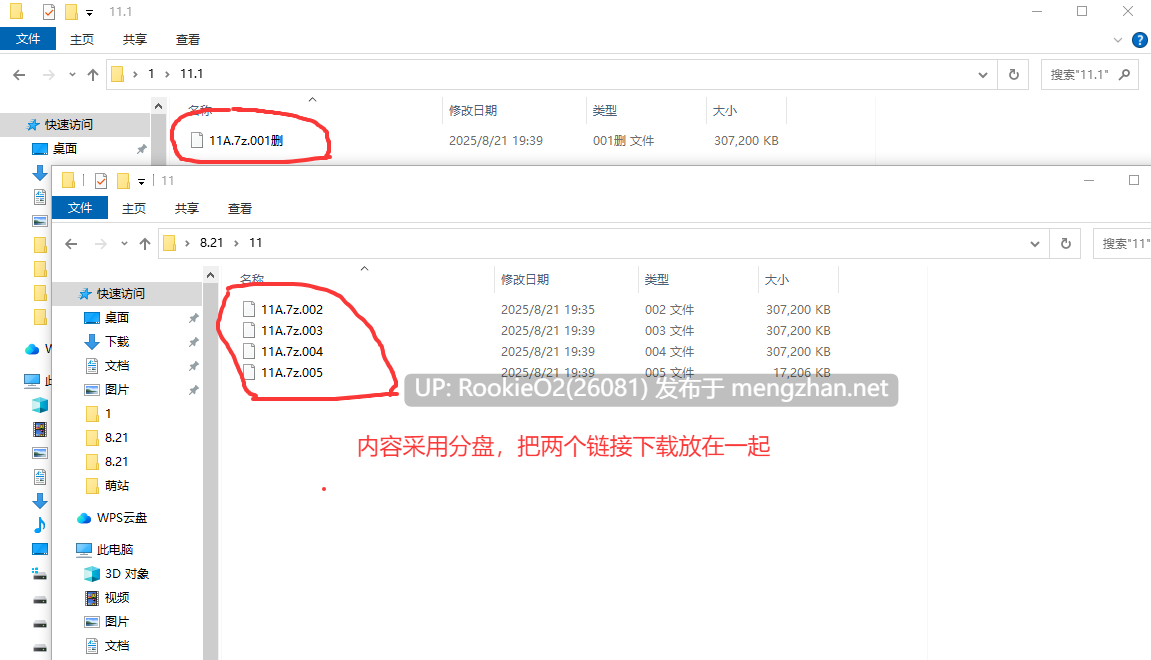Click folder icon in 11.1 address bar
This screenshot has height=660, width=1151.
tap(117, 74)
